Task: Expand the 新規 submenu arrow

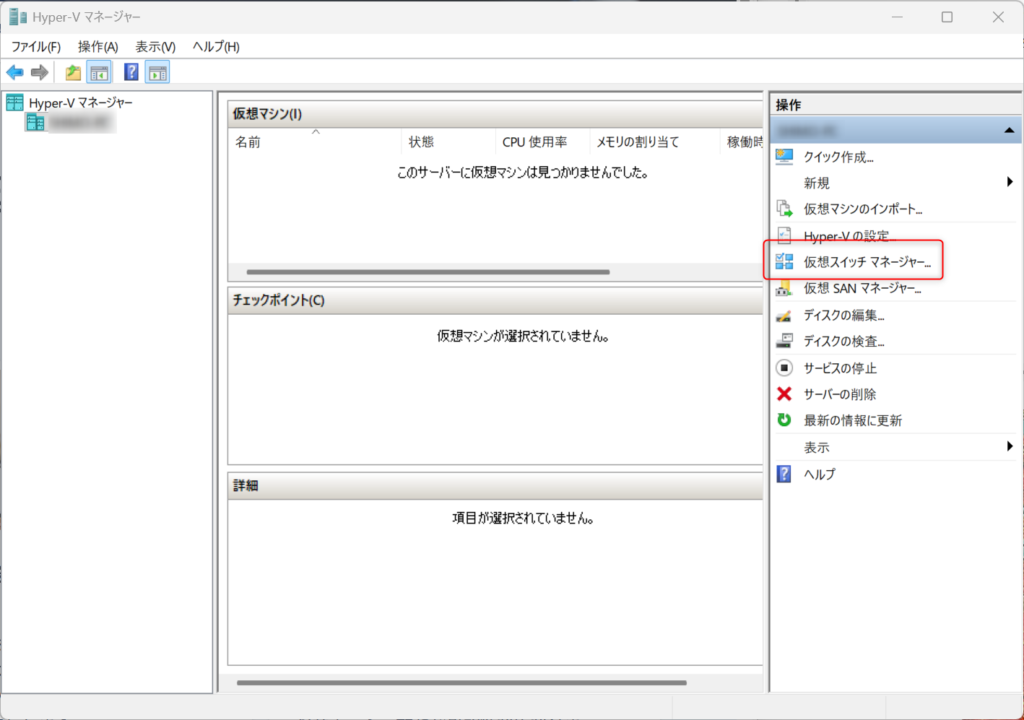Action: (1009, 183)
